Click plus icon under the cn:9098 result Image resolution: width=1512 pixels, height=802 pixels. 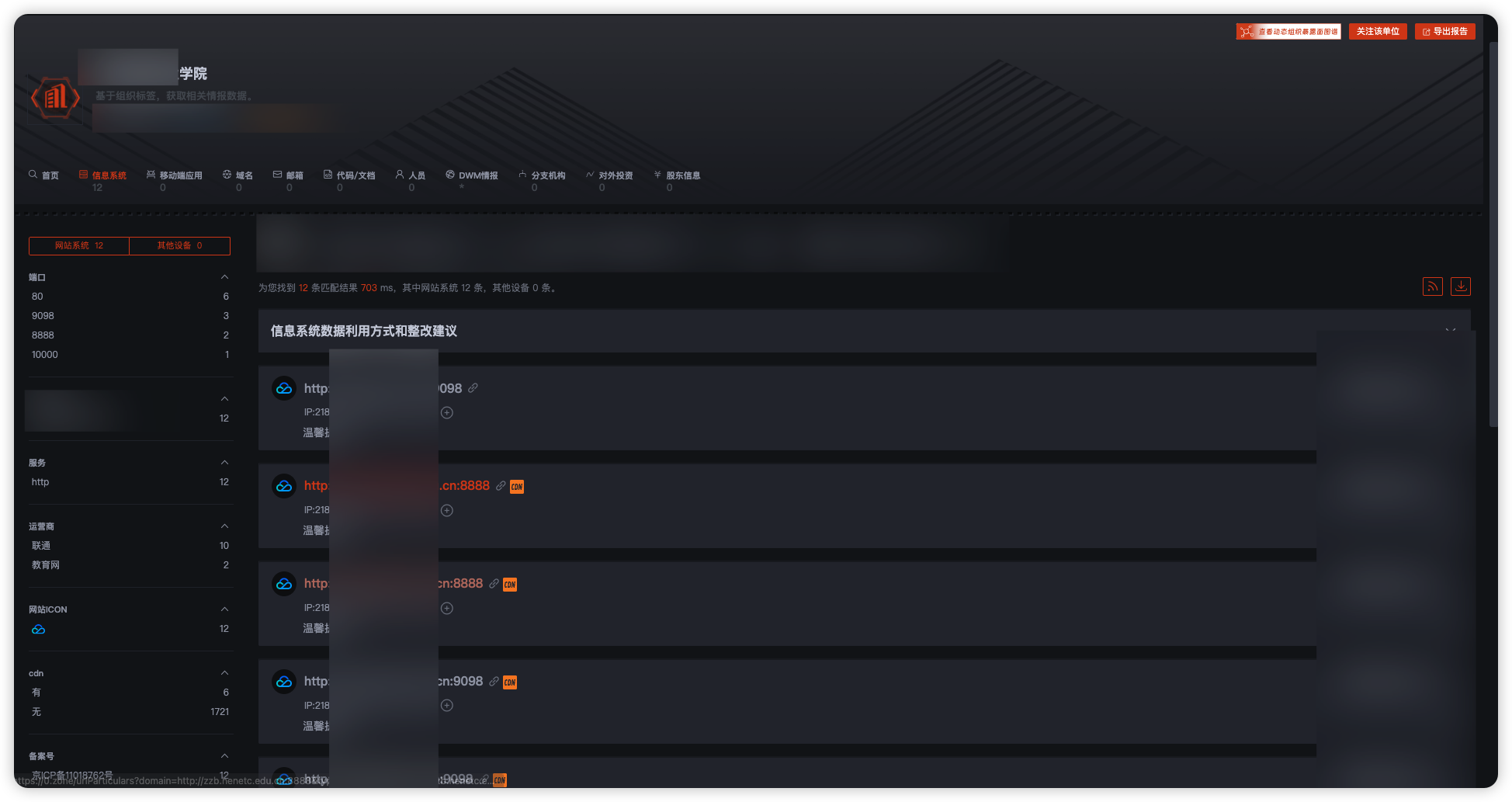pyautogui.click(x=447, y=706)
